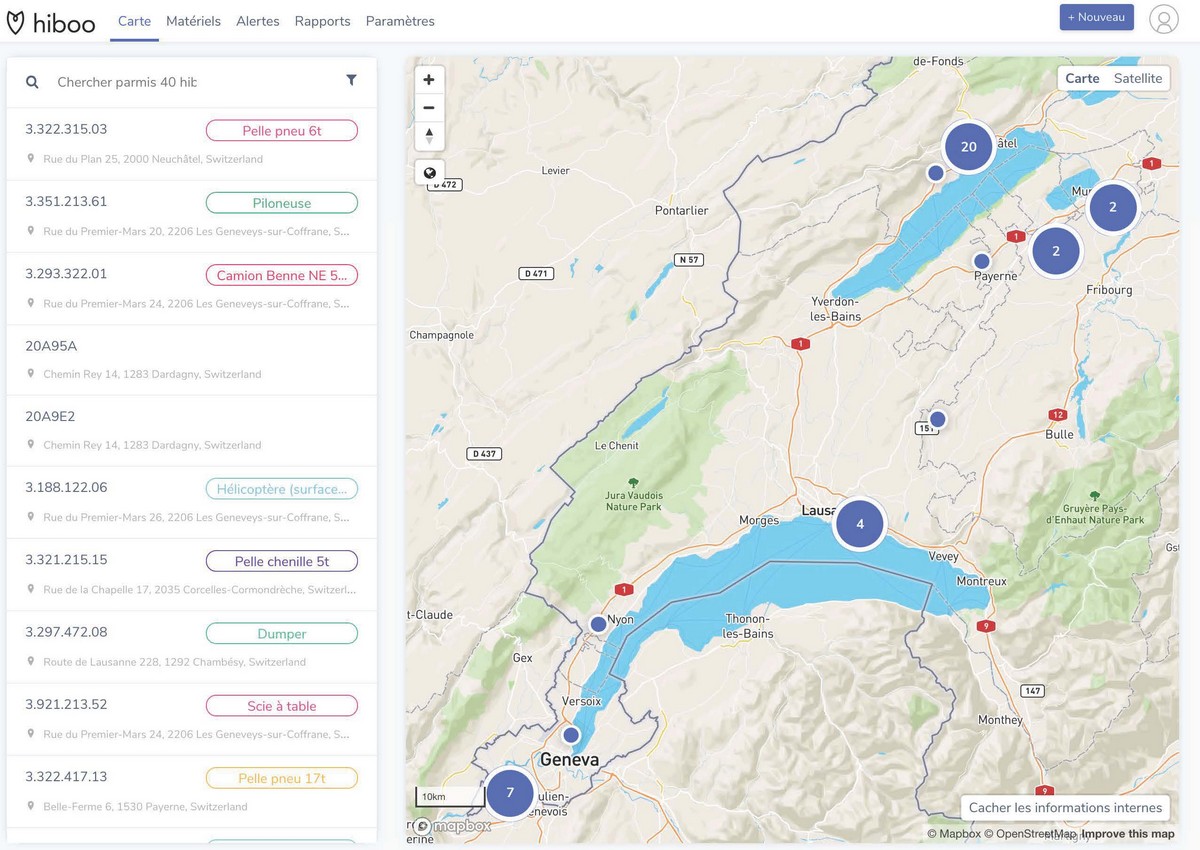Go to the Alertes tab

[258, 21]
